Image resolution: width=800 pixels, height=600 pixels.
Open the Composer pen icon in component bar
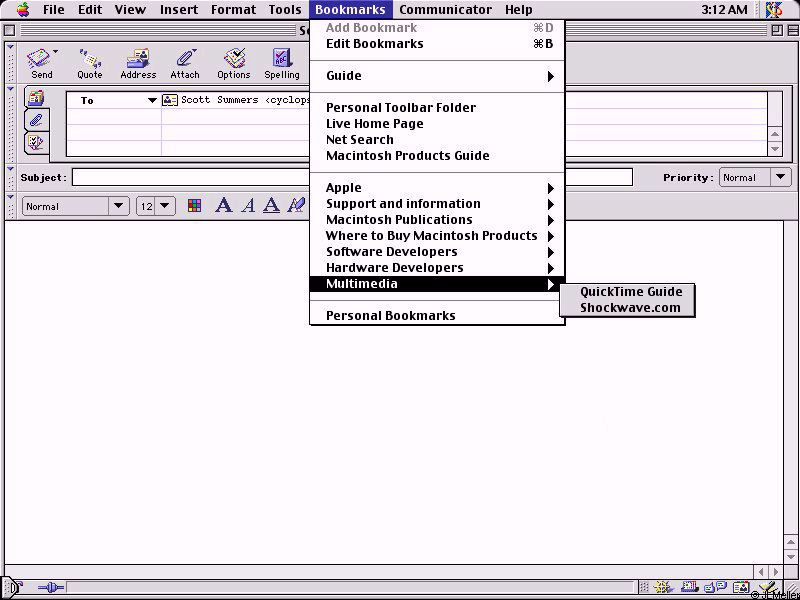[767, 588]
